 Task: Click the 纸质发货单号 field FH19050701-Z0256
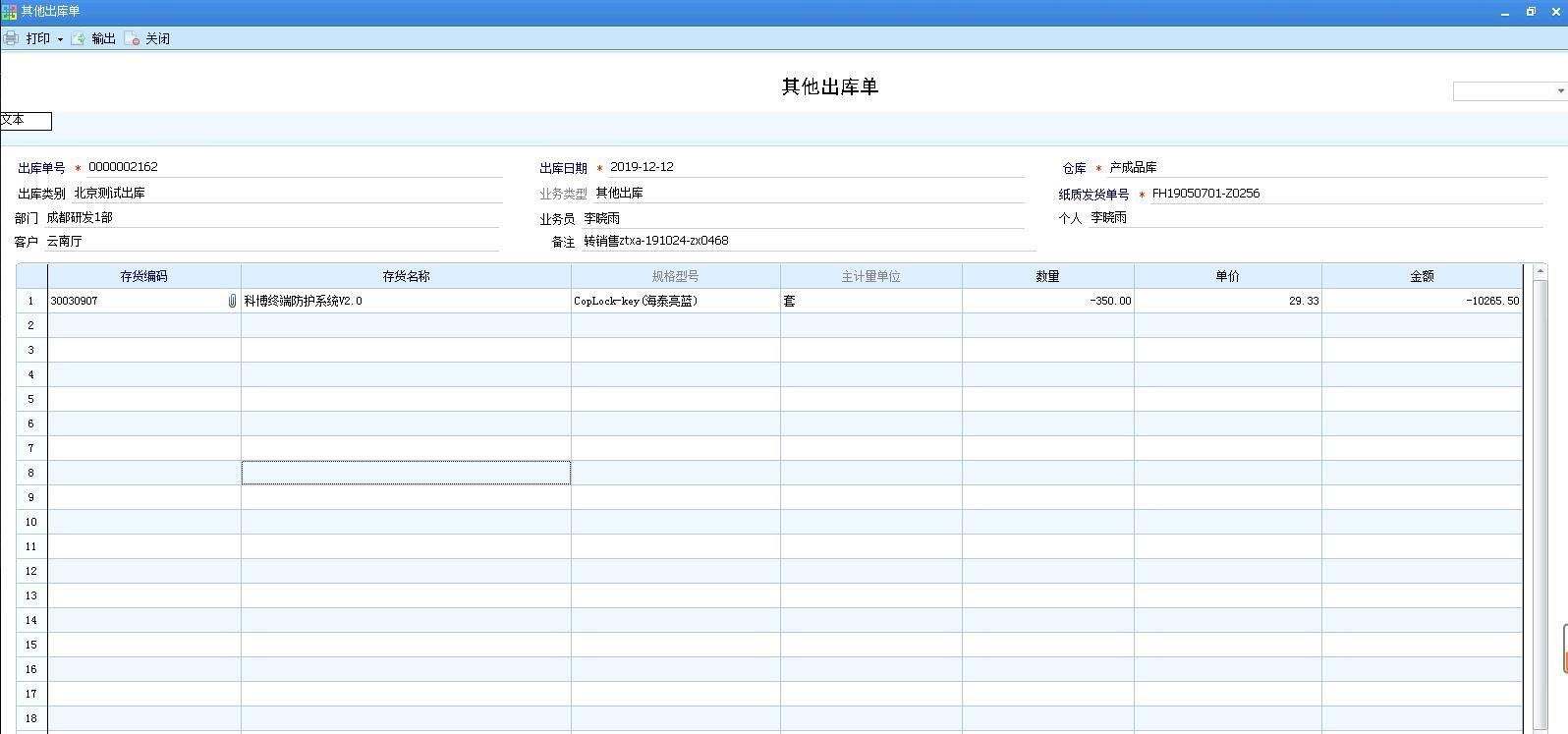point(1347,194)
